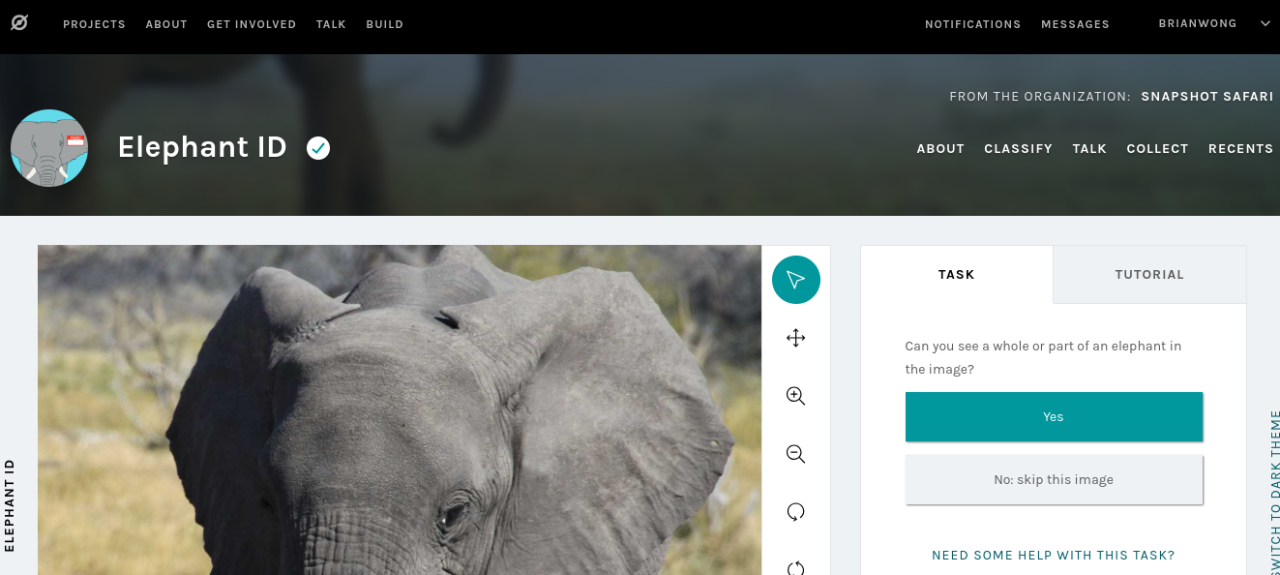Open the project About page
The image size is (1280, 575).
941,149
